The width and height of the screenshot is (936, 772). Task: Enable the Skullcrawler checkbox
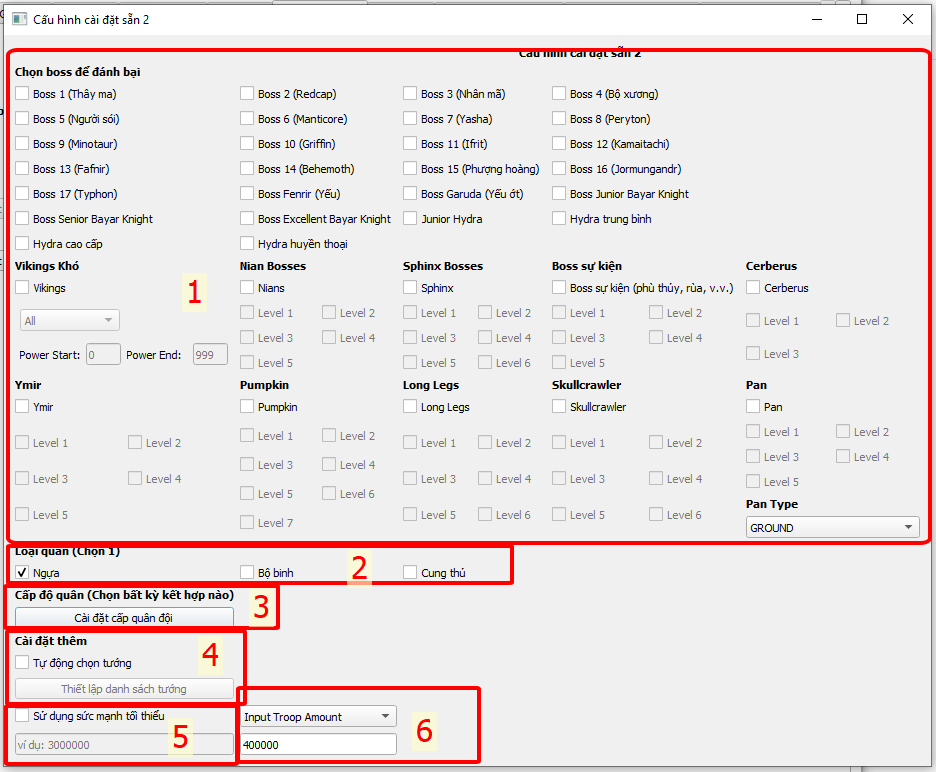(x=559, y=407)
